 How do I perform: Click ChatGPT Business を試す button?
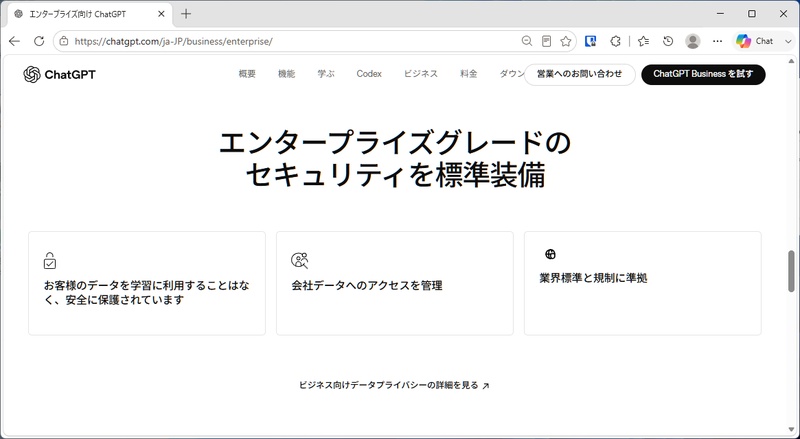pos(703,75)
